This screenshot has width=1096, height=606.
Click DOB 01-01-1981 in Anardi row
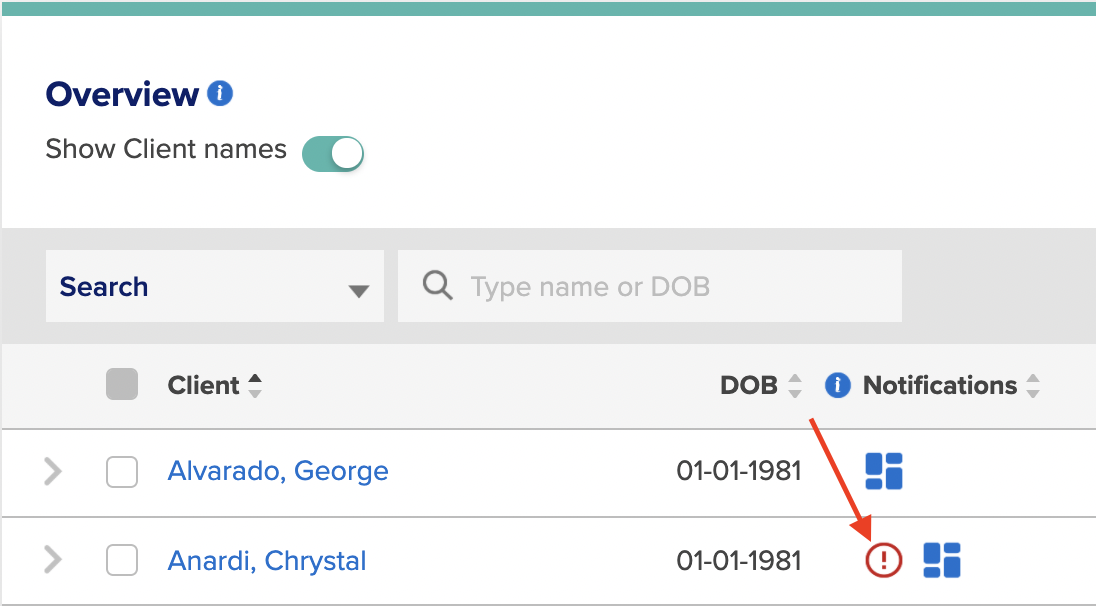pos(738,561)
